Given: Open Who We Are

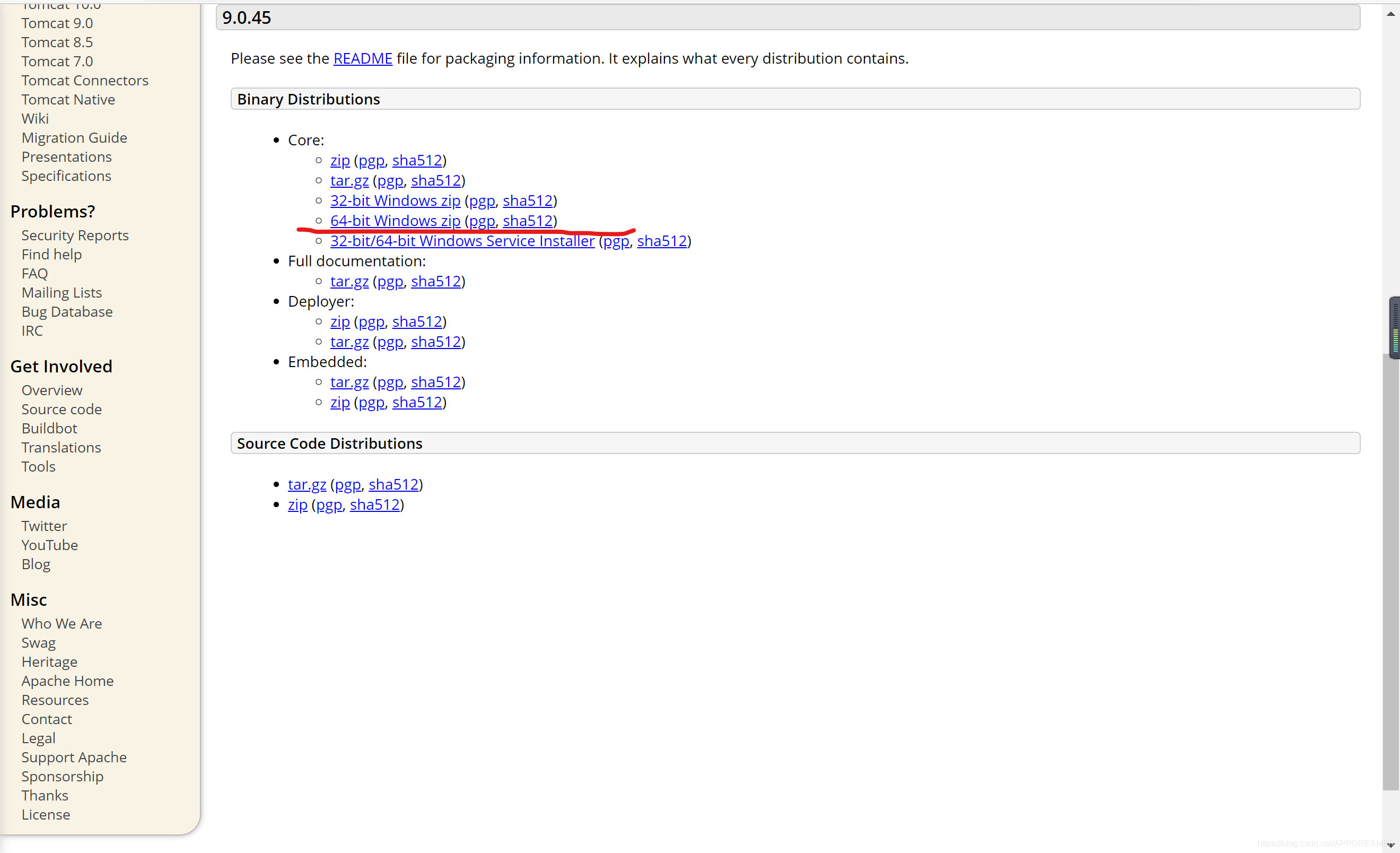Looking at the screenshot, I should point(62,623).
